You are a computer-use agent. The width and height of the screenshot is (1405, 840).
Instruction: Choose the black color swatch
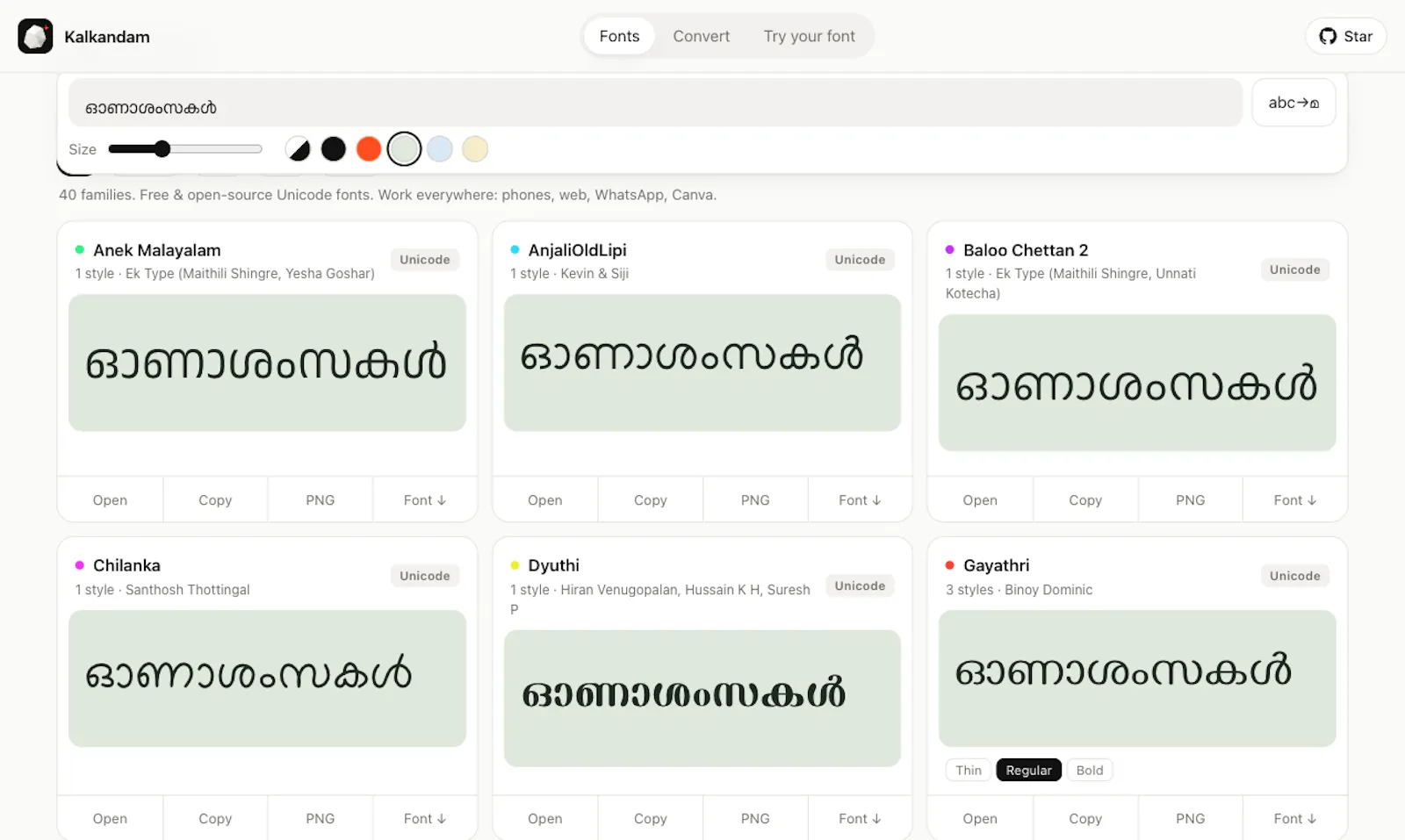[334, 149]
